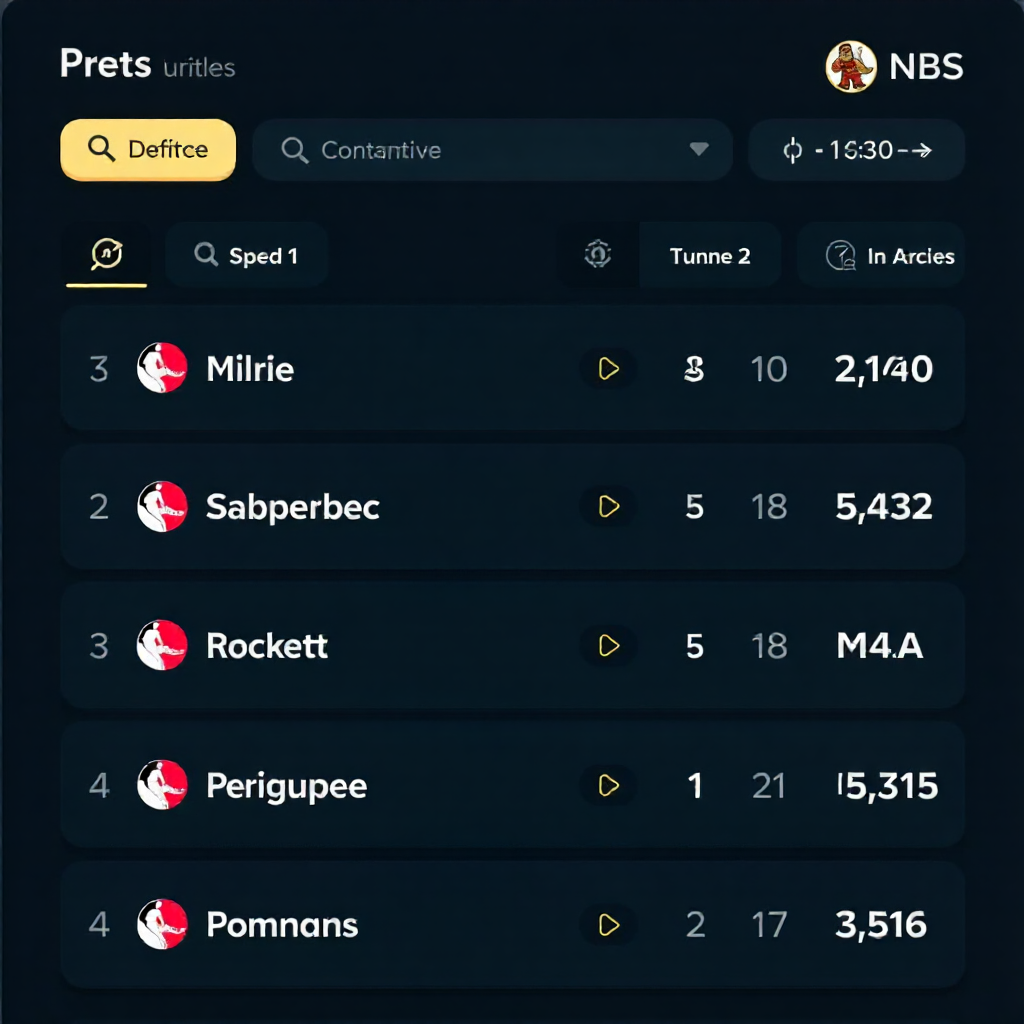Expand the Contantive dropdown arrow
This screenshot has width=1024, height=1024.
tap(699, 150)
